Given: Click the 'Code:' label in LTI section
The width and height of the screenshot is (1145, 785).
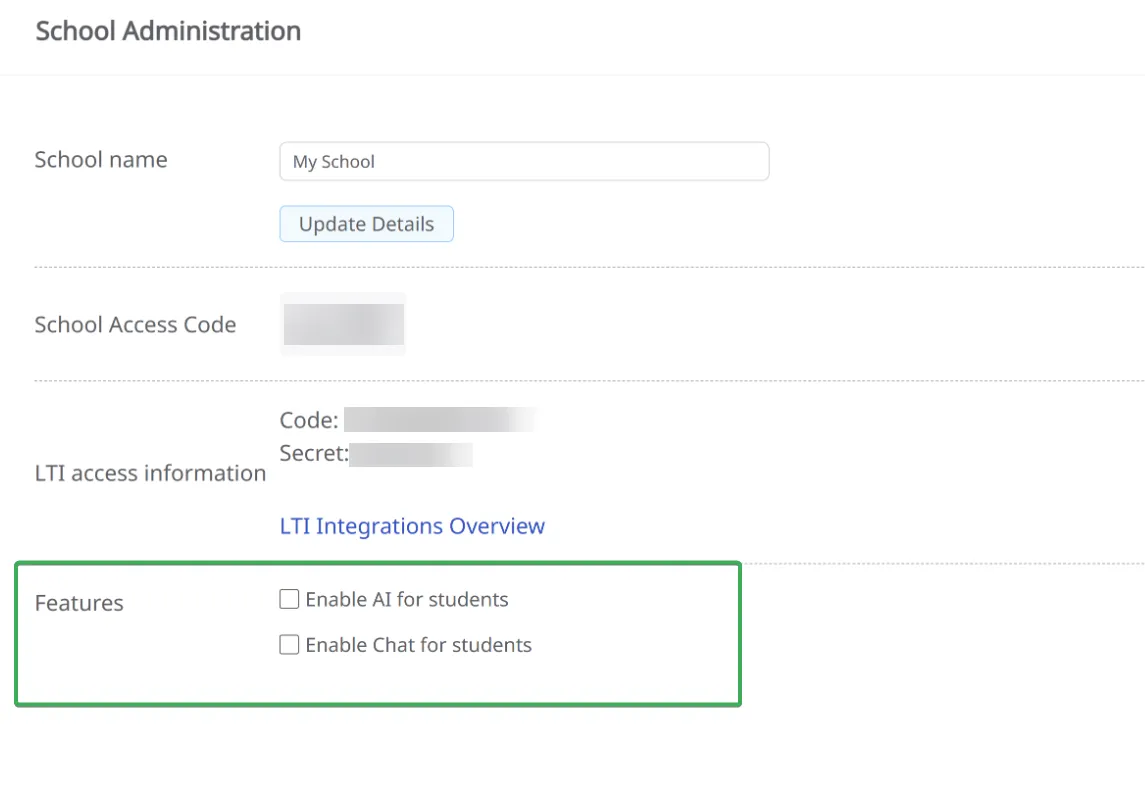Looking at the screenshot, I should click(309, 420).
